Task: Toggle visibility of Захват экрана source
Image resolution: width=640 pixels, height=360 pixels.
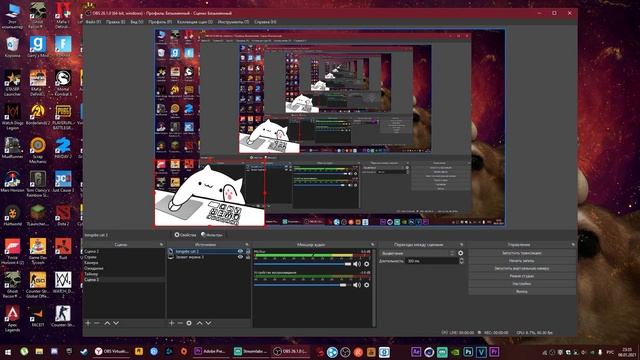Action: pos(240,257)
